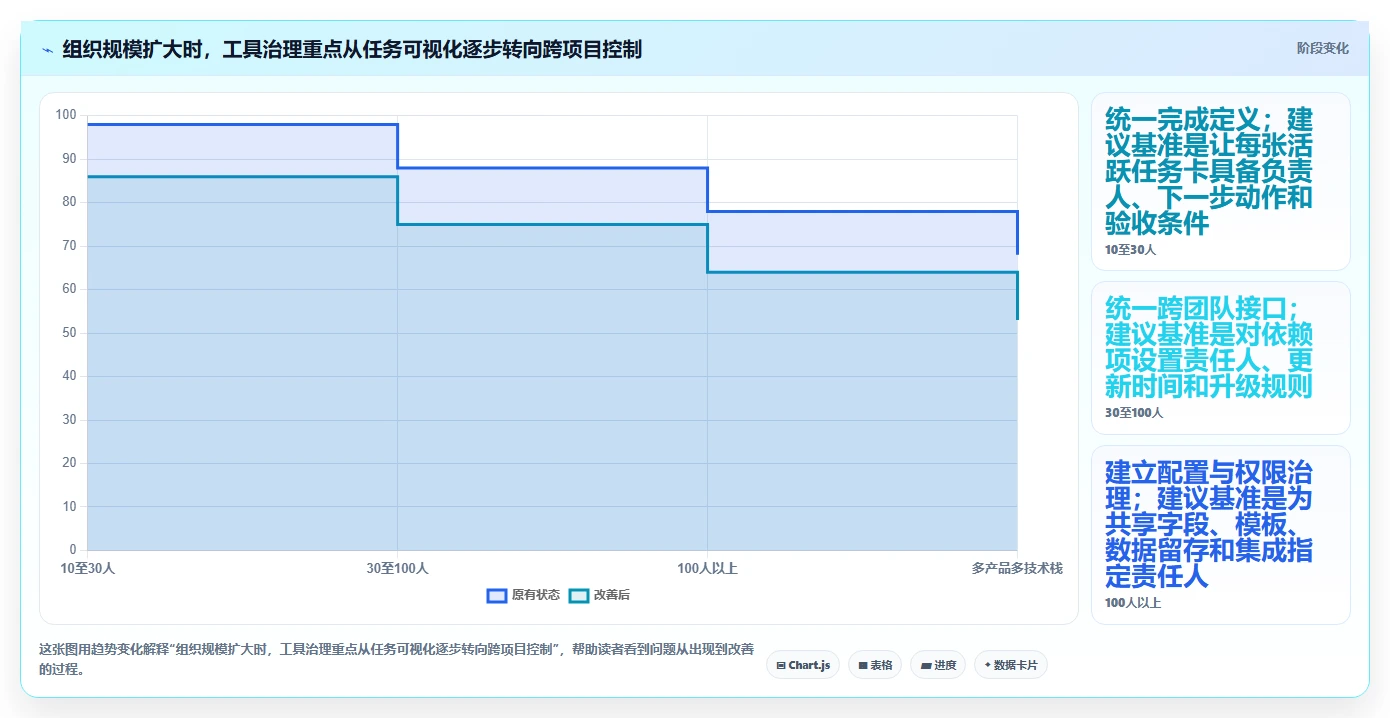Select the 进度 tag
Image resolution: width=1390 pixels, height=718 pixels.
pos(938,665)
